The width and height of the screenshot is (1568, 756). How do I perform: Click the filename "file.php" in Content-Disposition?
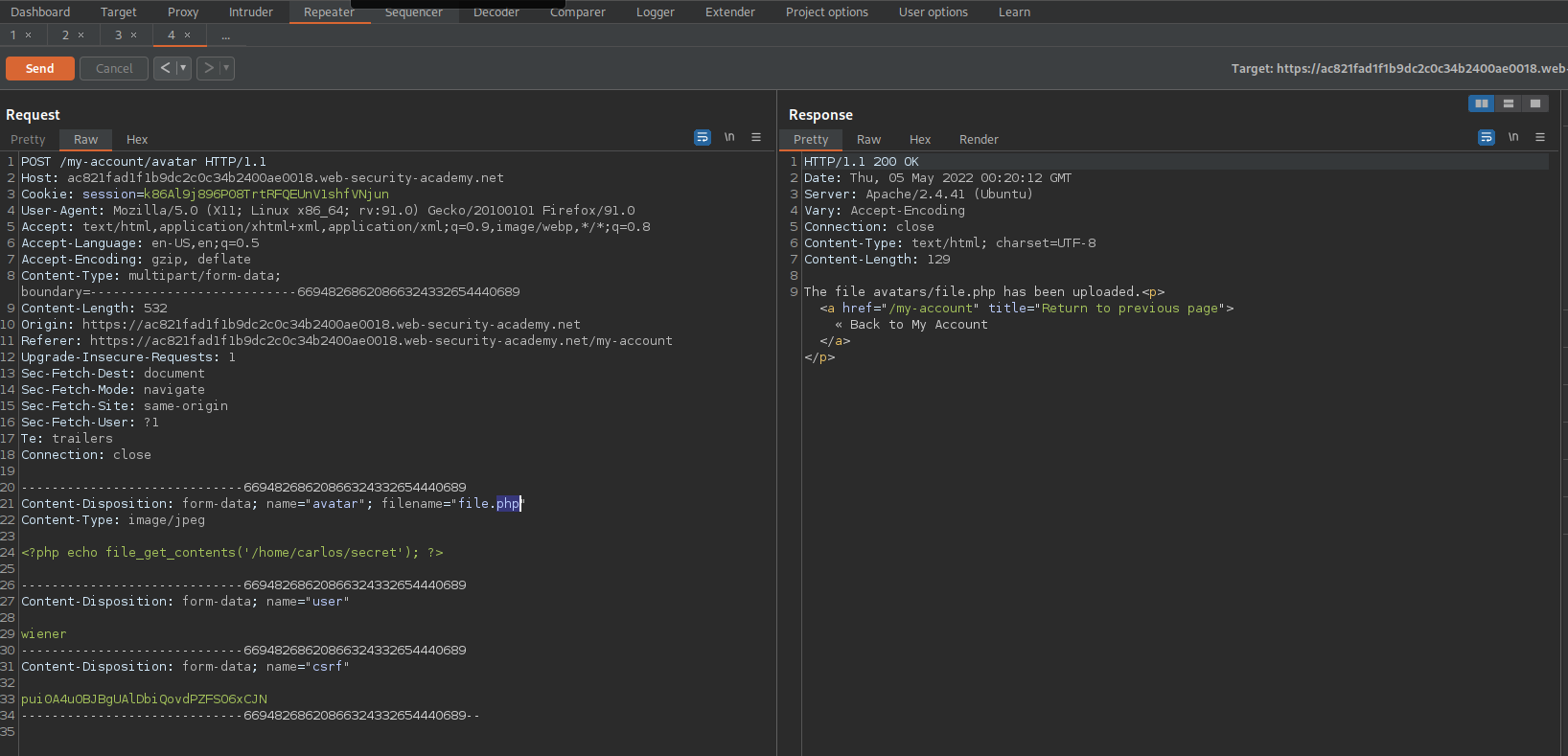[489, 504]
